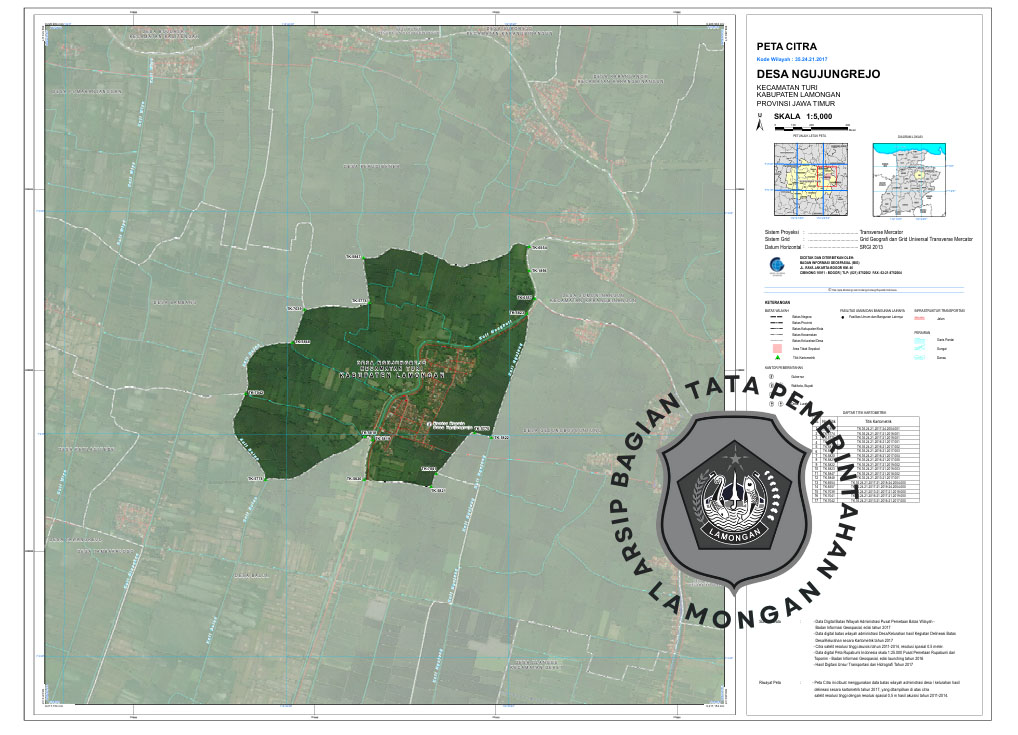The height and width of the screenshot is (735, 1018).
Task: Click the black dot Fasilitas Umum legend symbol
Action: coord(842,316)
